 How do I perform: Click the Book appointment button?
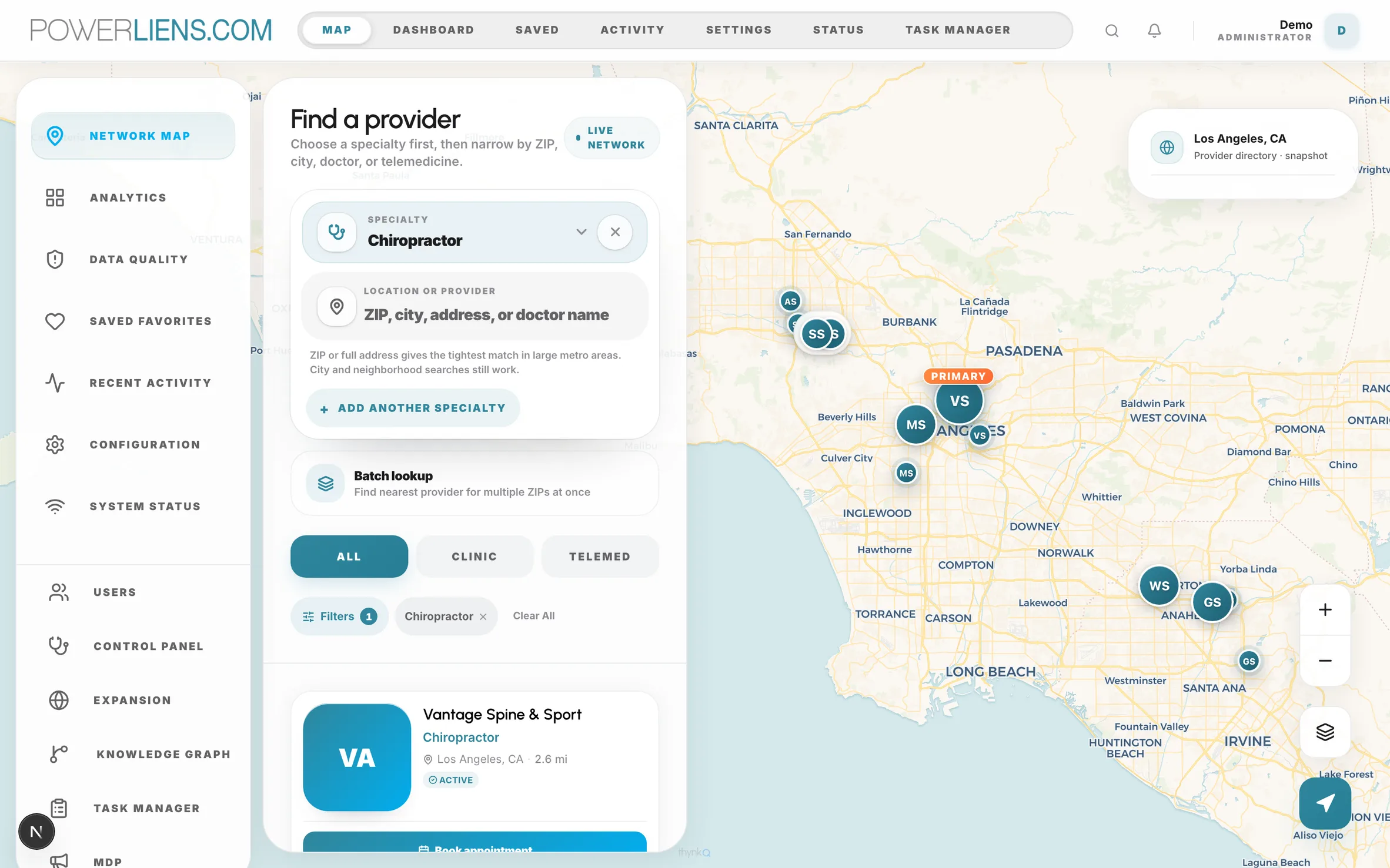475,843
